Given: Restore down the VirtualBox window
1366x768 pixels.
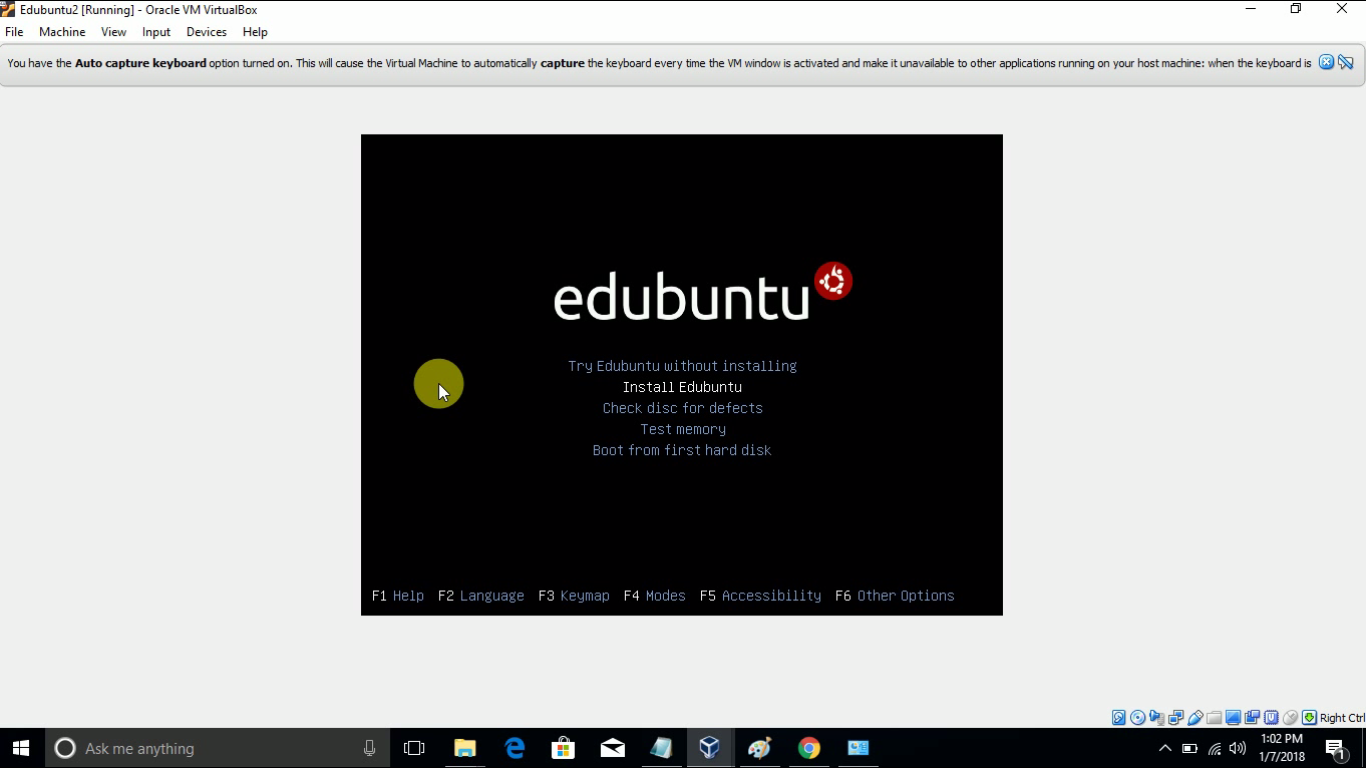Looking at the screenshot, I should click(1296, 9).
